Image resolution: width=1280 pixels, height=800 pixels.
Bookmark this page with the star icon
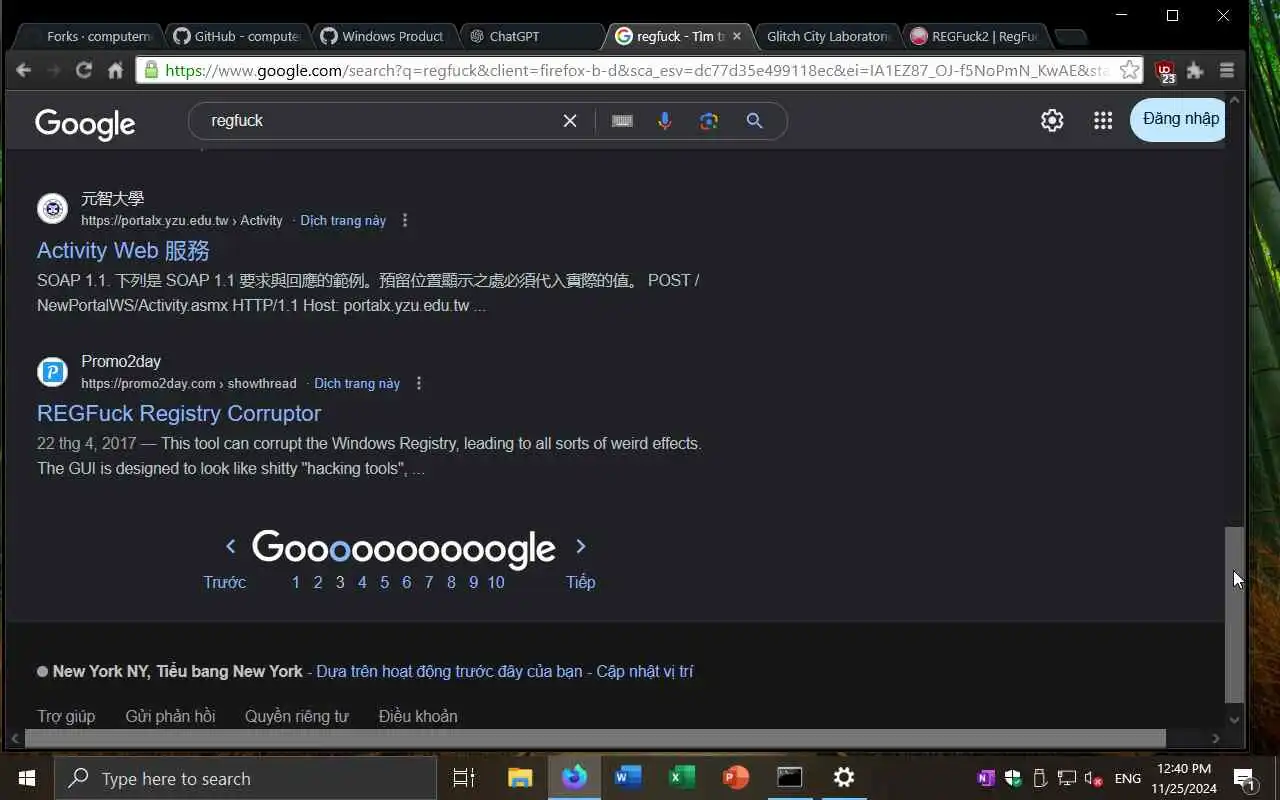click(x=1129, y=70)
